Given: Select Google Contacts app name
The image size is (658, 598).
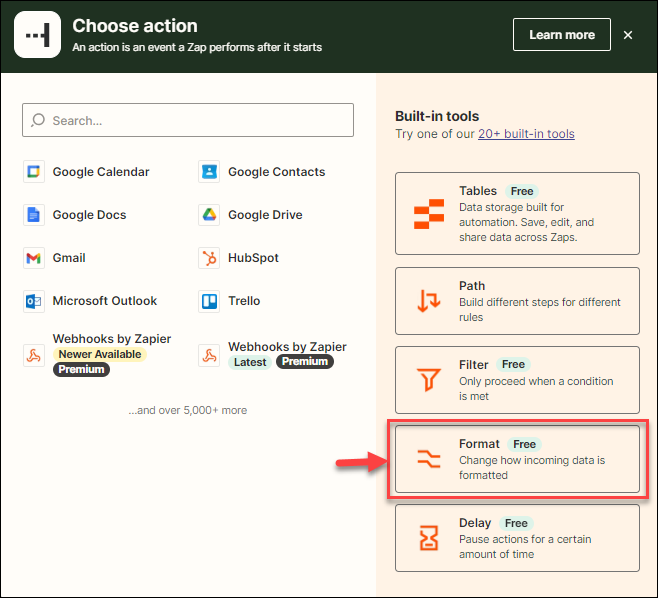Looking at the screenshot, I should coord(277,172).
